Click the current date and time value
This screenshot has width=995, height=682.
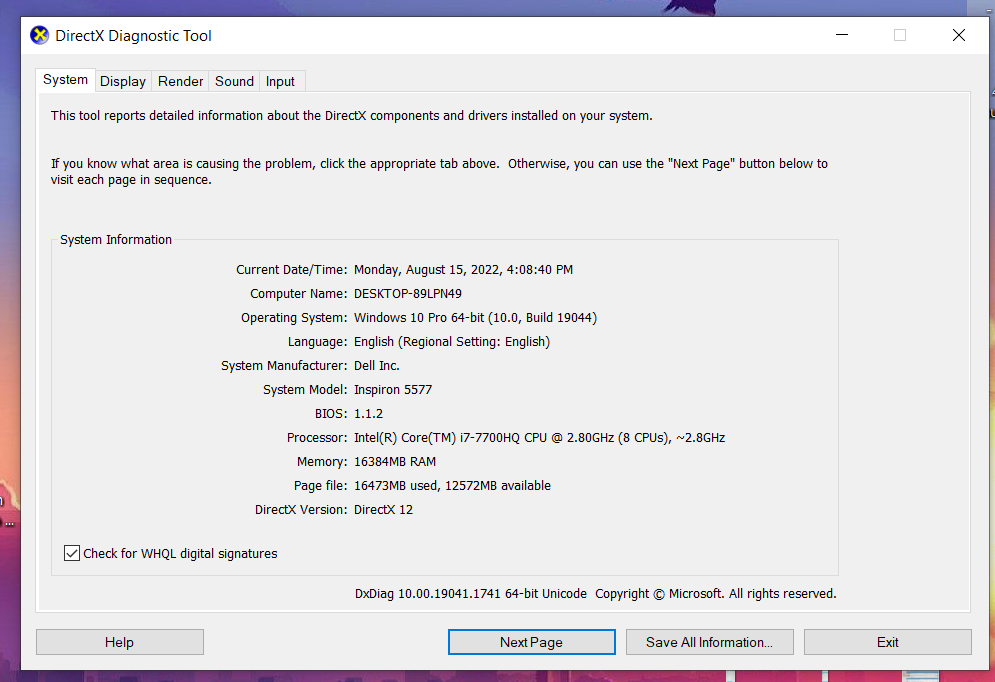463,270
